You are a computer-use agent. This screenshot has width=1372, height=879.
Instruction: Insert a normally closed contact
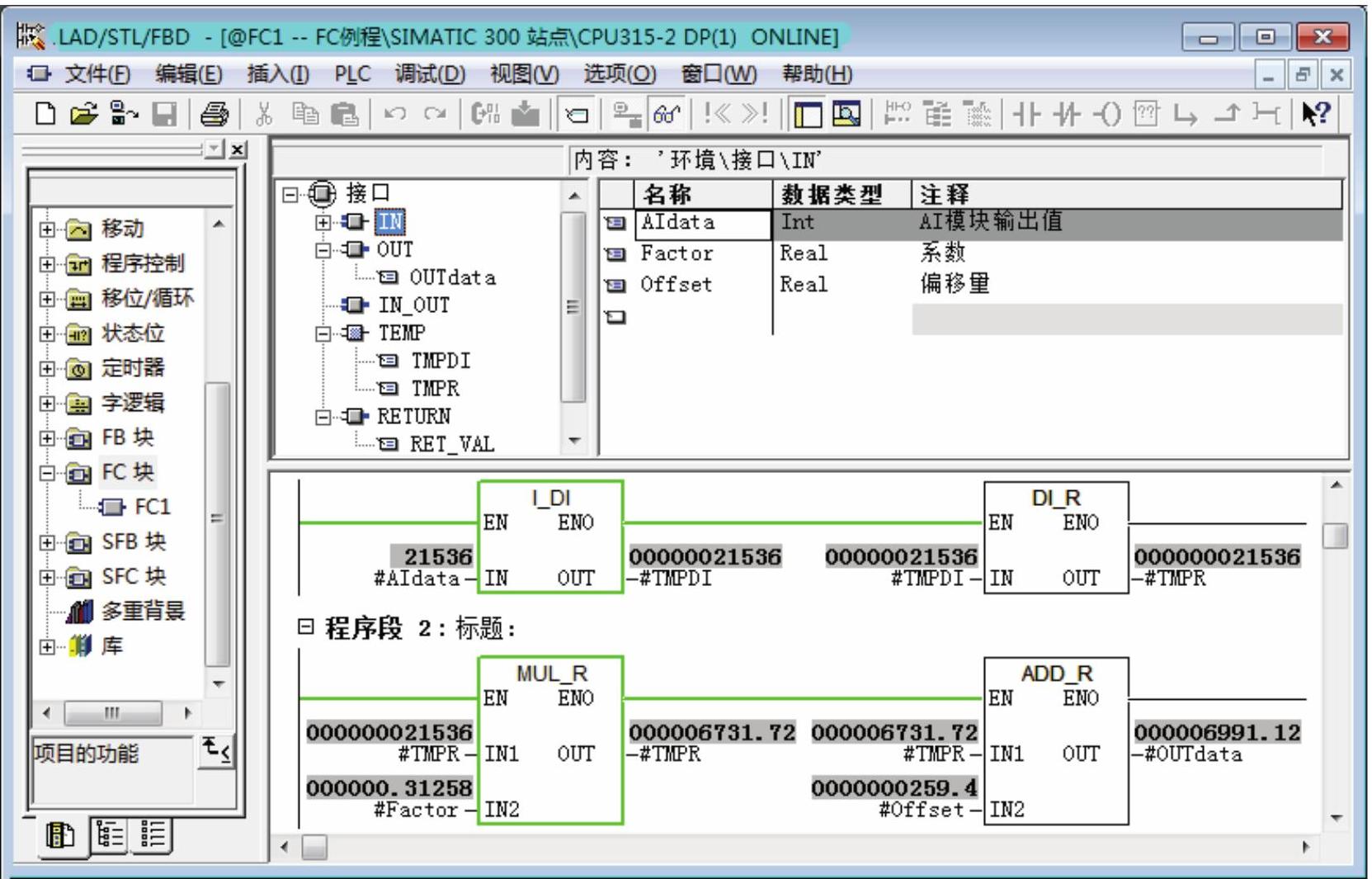coord(1068,115)
